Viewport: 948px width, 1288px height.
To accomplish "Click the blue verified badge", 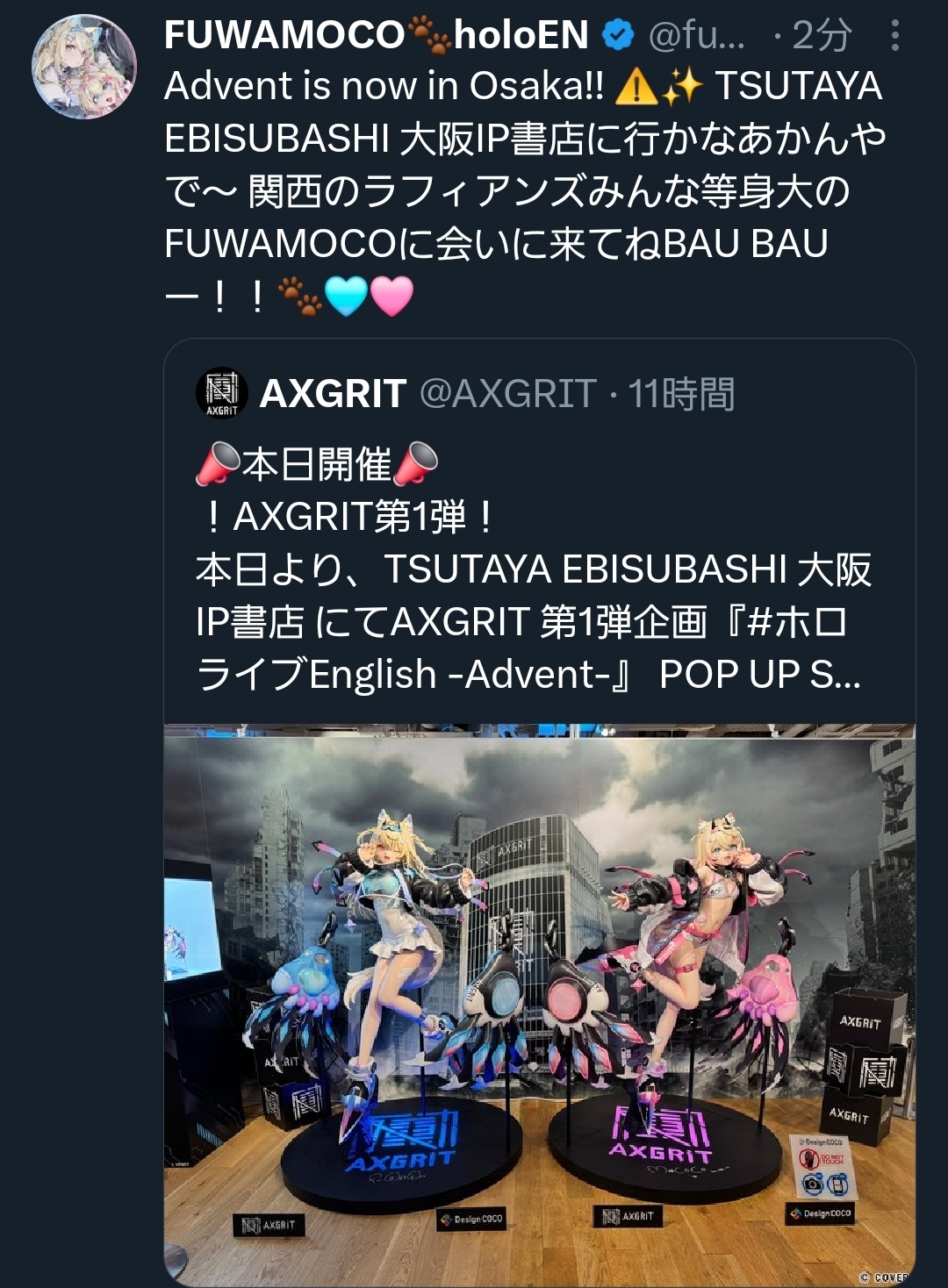I will (x=618, y=35).
